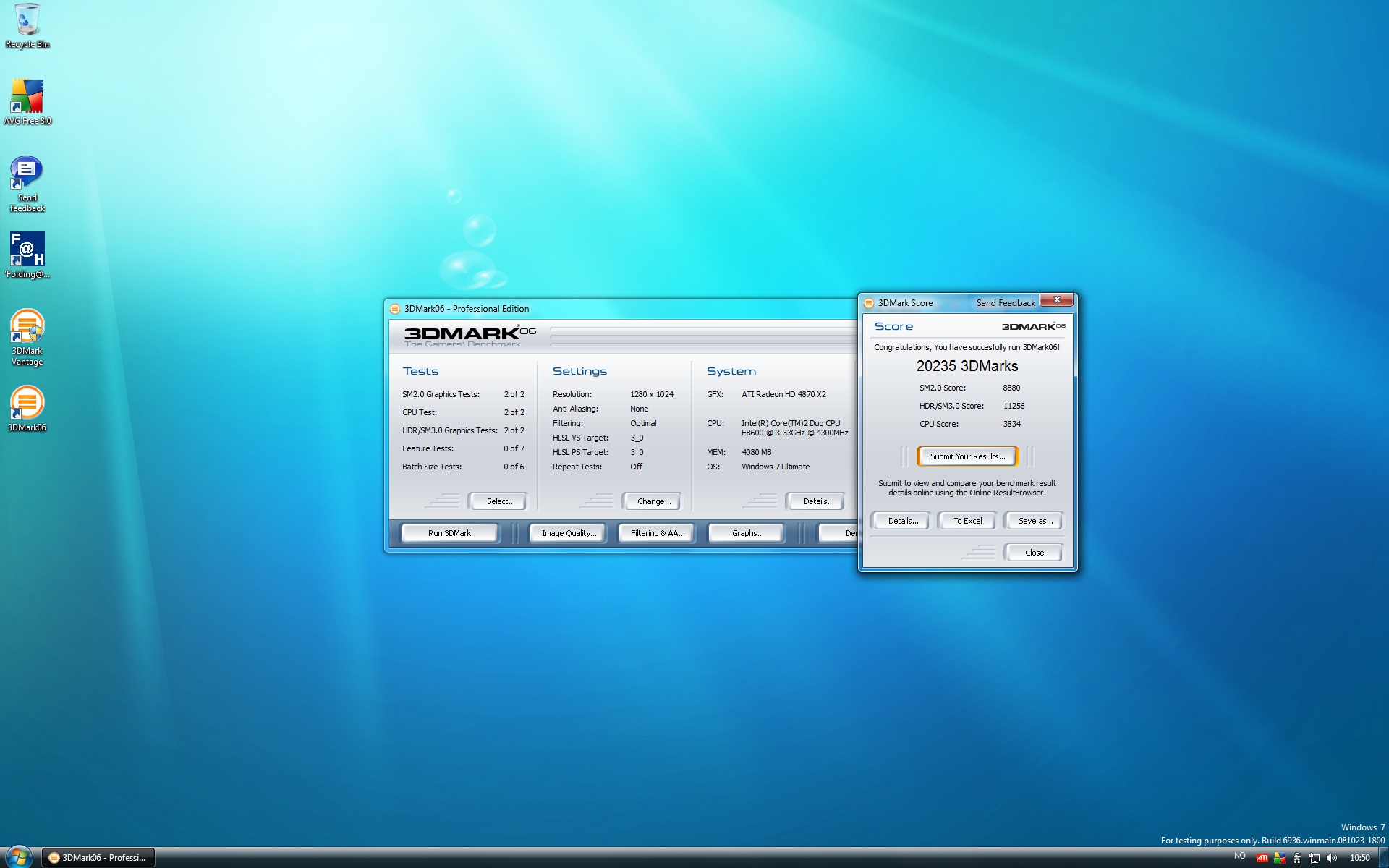The width and height of the screenshot is (1389, 868).
Task: Select the 3DMark06 desktop shortcut
Action: [27, 409]
